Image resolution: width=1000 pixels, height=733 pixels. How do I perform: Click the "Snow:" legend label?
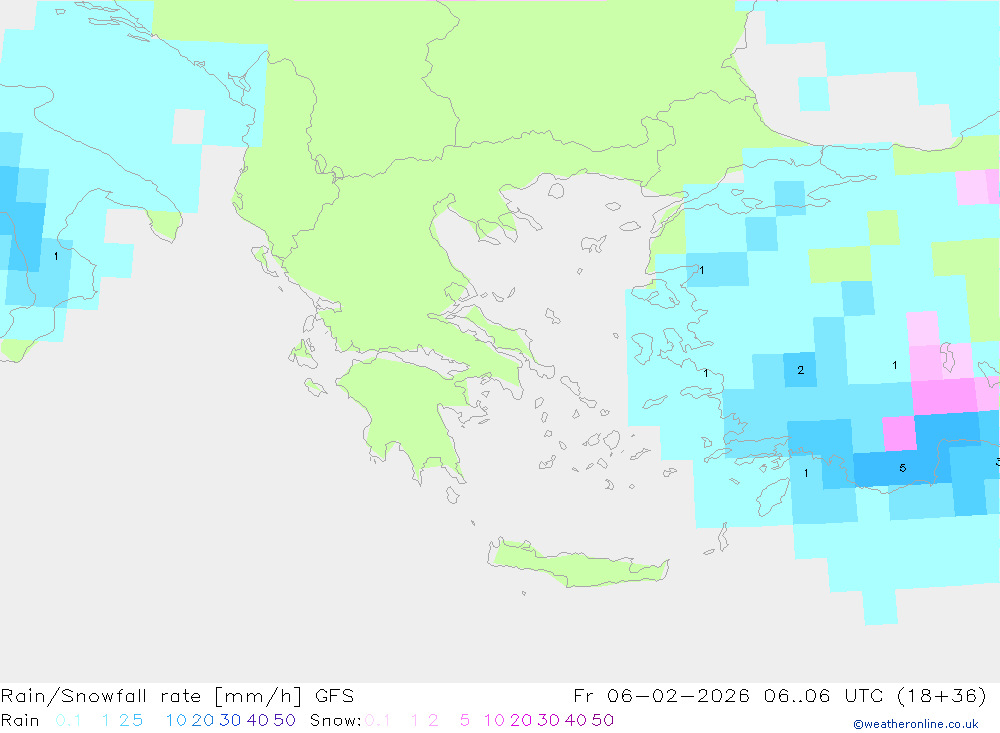[x=336, y=720]
